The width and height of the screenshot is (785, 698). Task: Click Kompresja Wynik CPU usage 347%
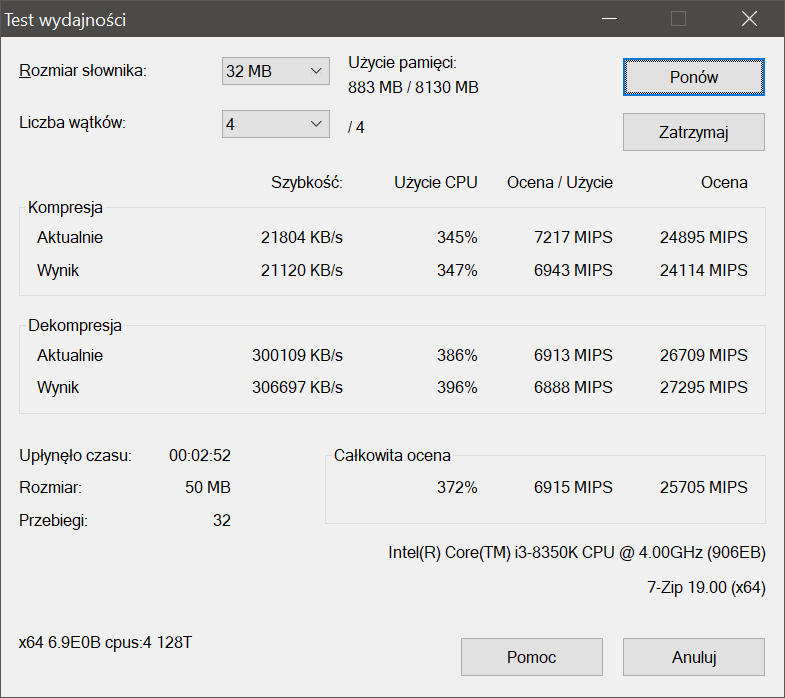[x=457, y=270]
